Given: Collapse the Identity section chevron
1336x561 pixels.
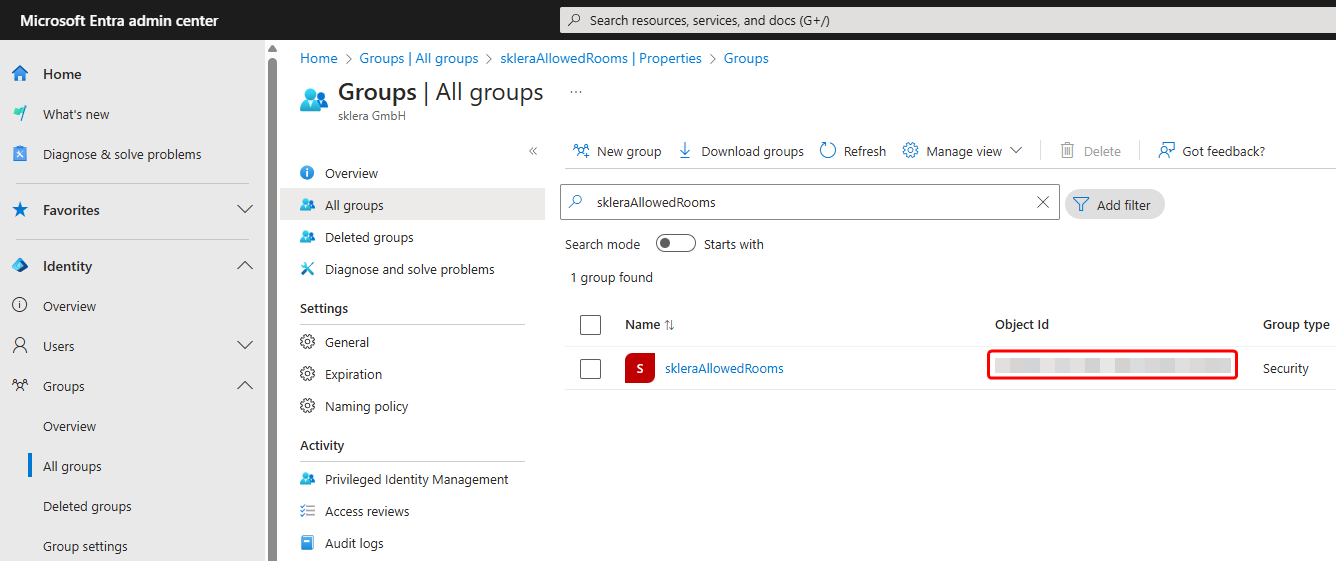Looking at the screenshot, I should click(x=244, y=266).
